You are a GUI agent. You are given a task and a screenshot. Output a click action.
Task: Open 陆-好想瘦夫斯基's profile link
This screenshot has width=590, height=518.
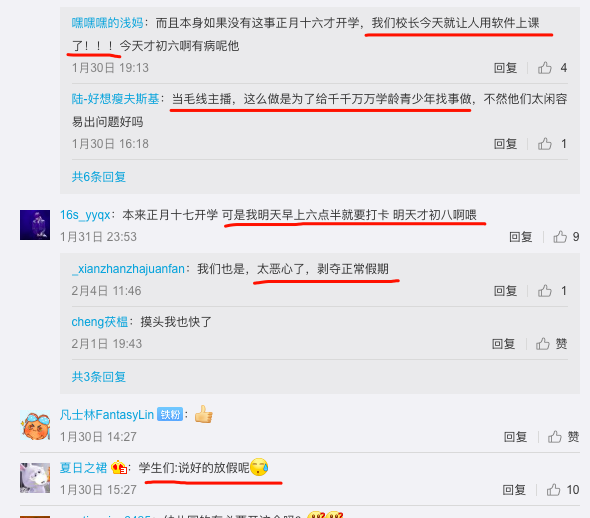(x=115, y=99)
